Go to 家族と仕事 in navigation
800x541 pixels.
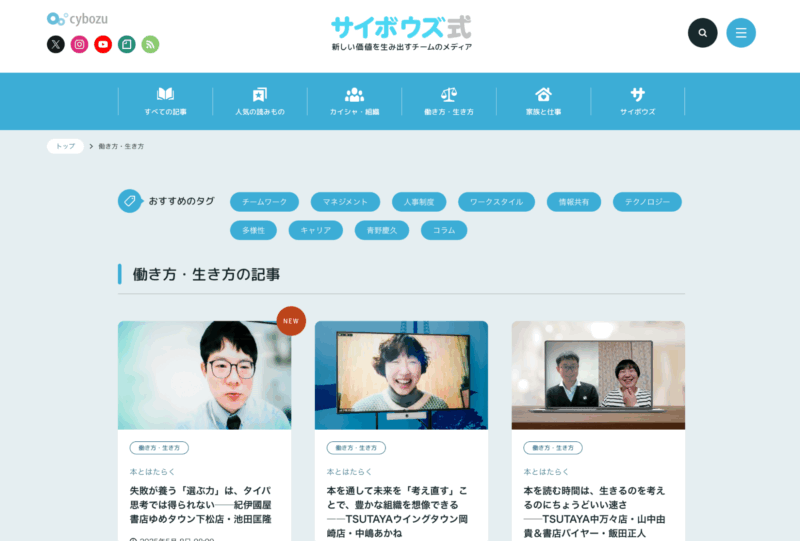point(543,101)
